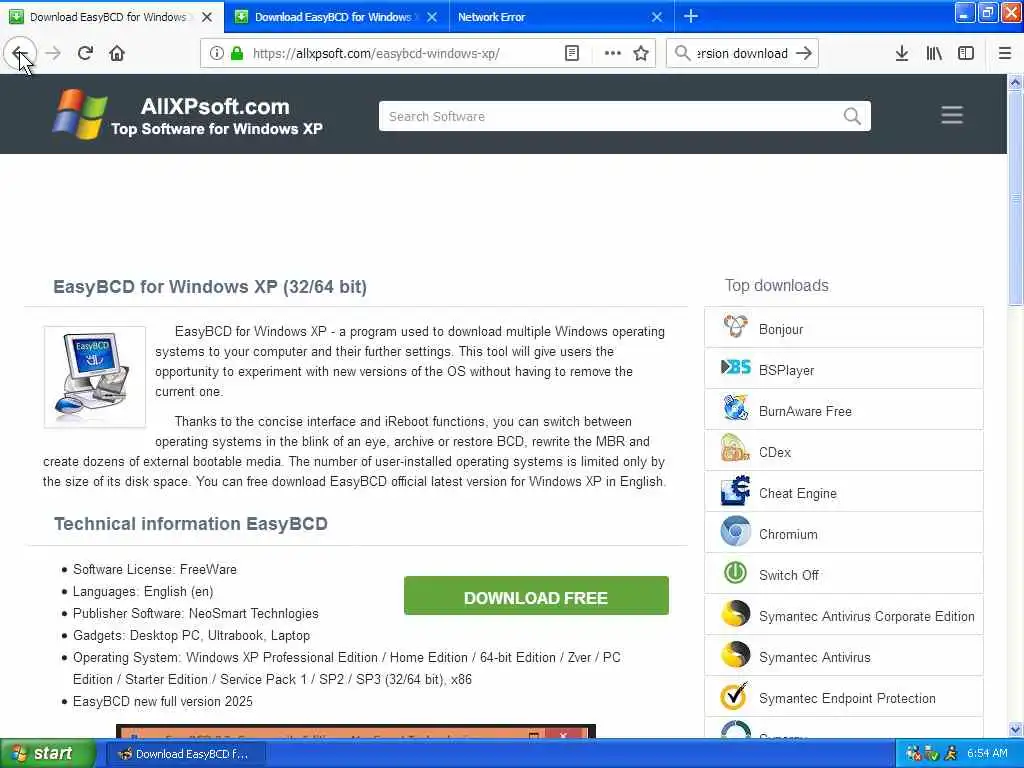Open the browser home page icon
Image resolution: width=1024 pixels, height=768 pixels.
pos(117,53)
